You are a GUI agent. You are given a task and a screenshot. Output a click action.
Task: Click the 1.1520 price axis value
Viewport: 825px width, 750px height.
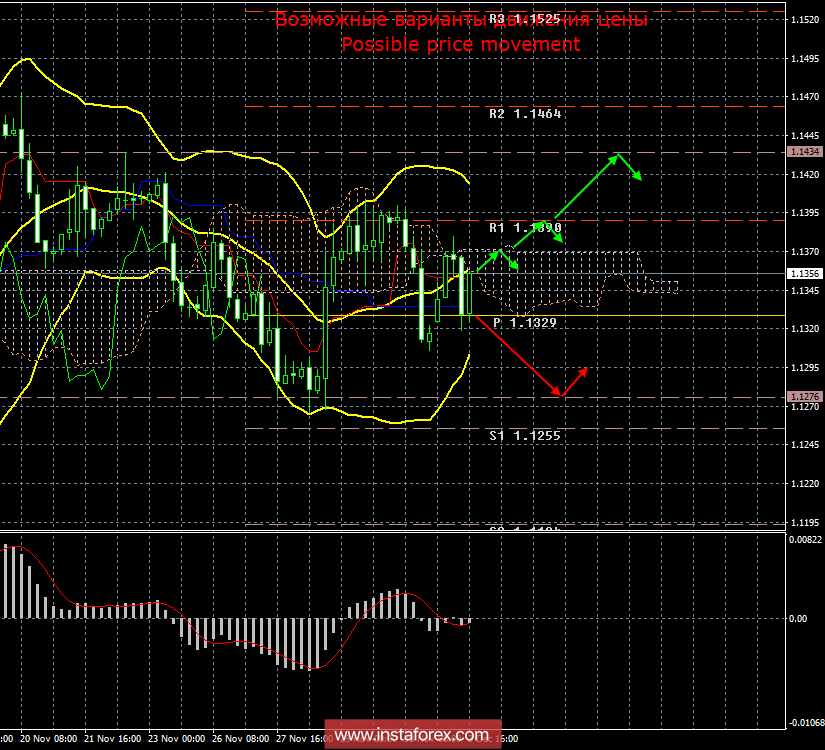tap(805, 19)
